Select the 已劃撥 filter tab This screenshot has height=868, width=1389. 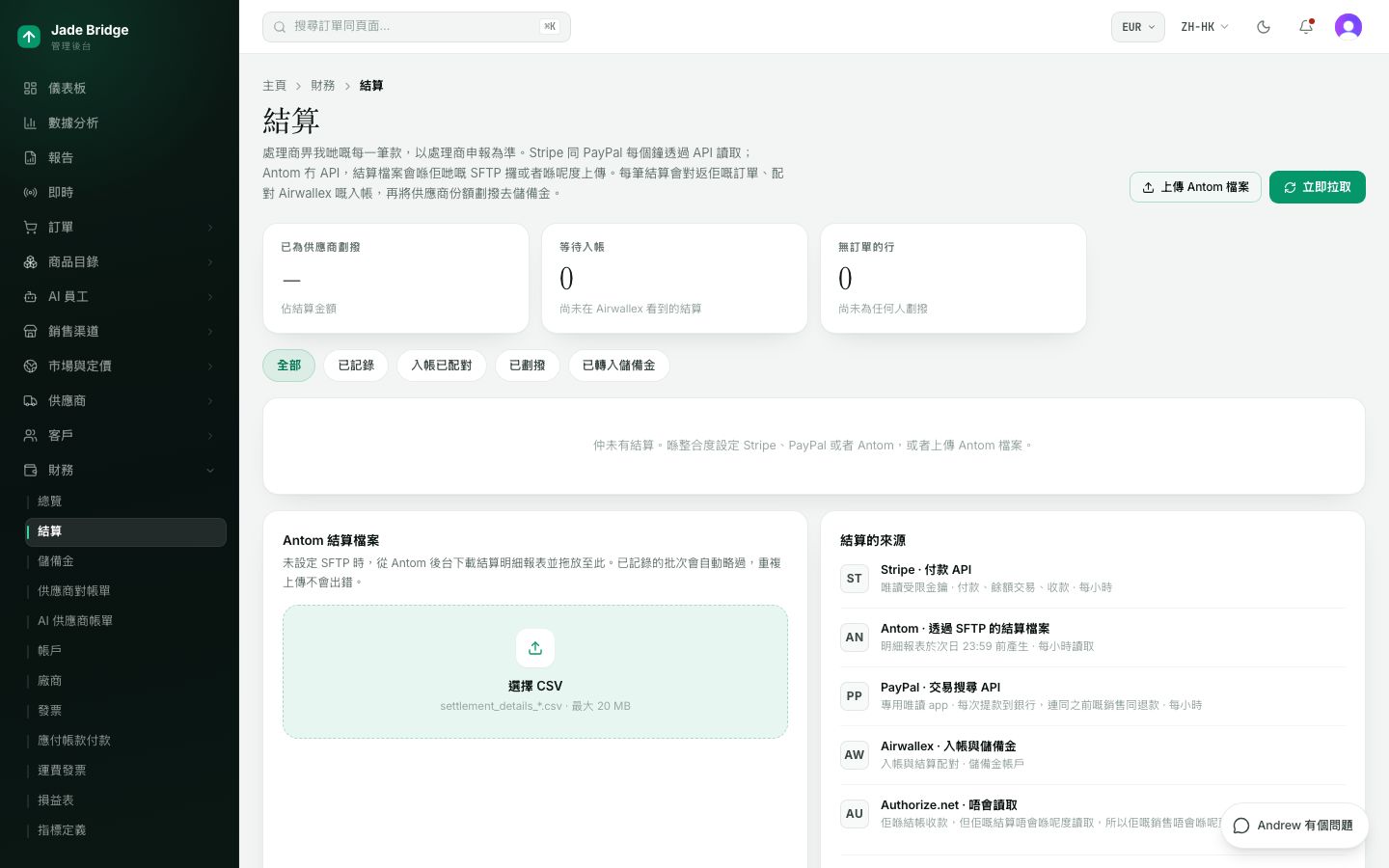[x=528, y=366]
